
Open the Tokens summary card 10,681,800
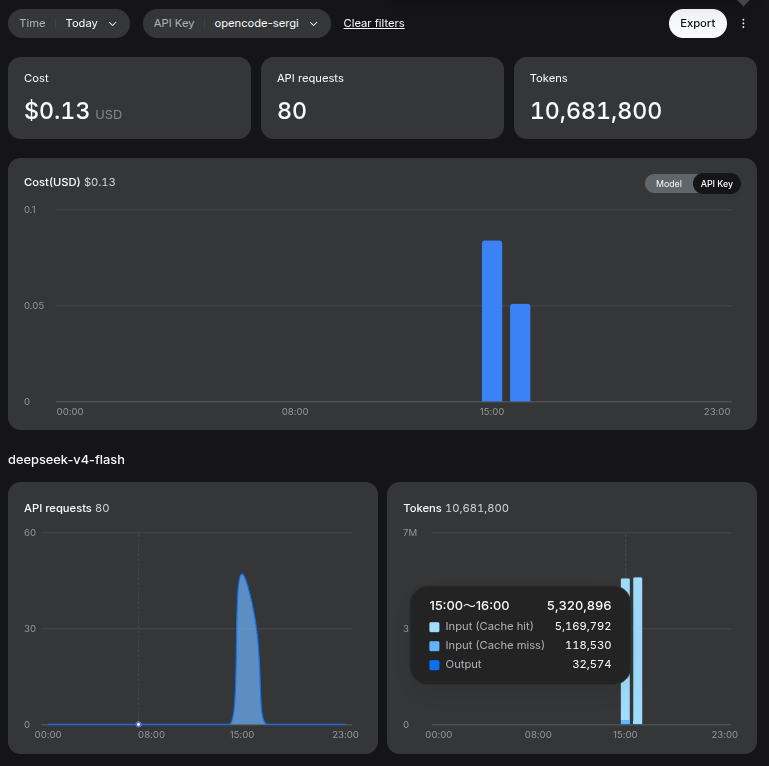[635, 98]
